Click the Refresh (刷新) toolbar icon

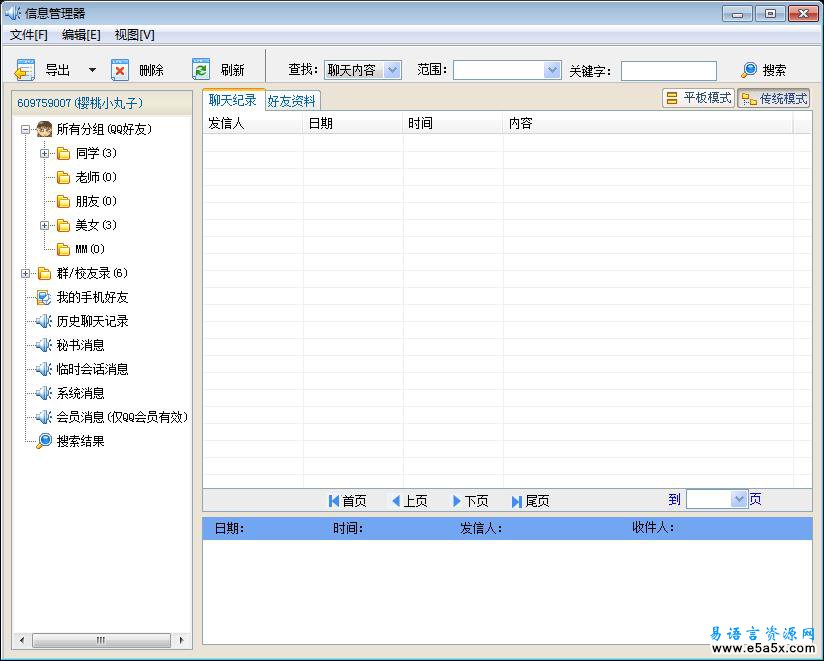[201, 69]
